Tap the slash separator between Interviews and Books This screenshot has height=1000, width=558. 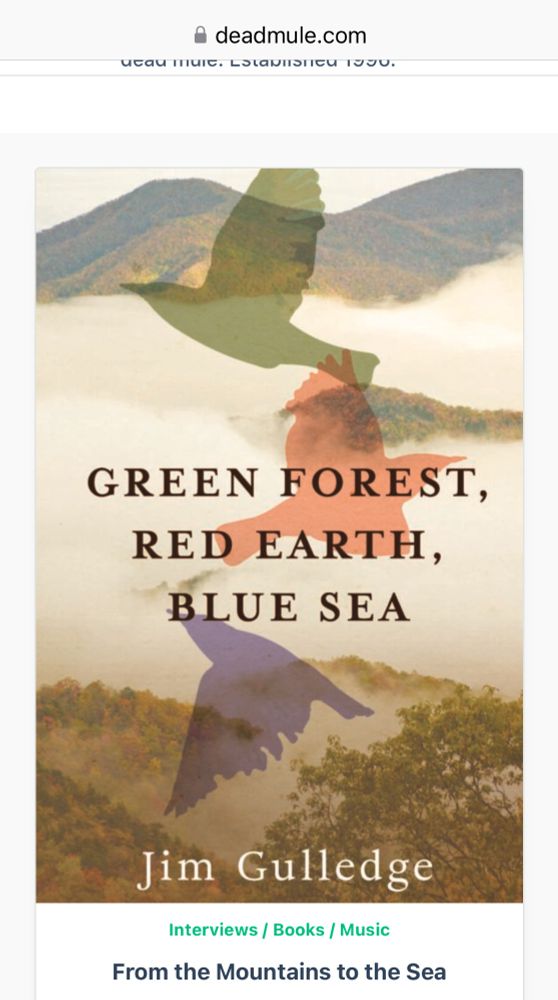tap(266, 930)
